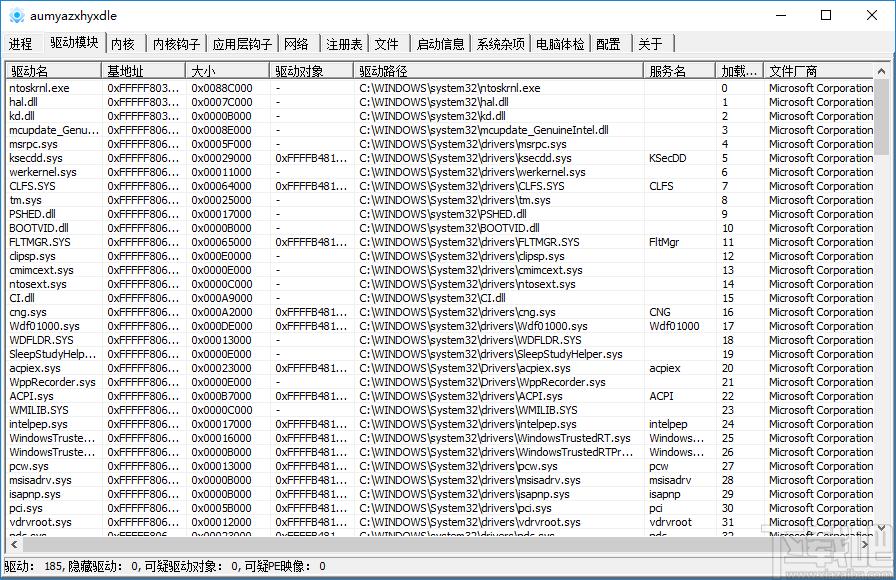The image size is (896, 580).
Task: Select the 驱动模块 tab
Action: [74, 42]
